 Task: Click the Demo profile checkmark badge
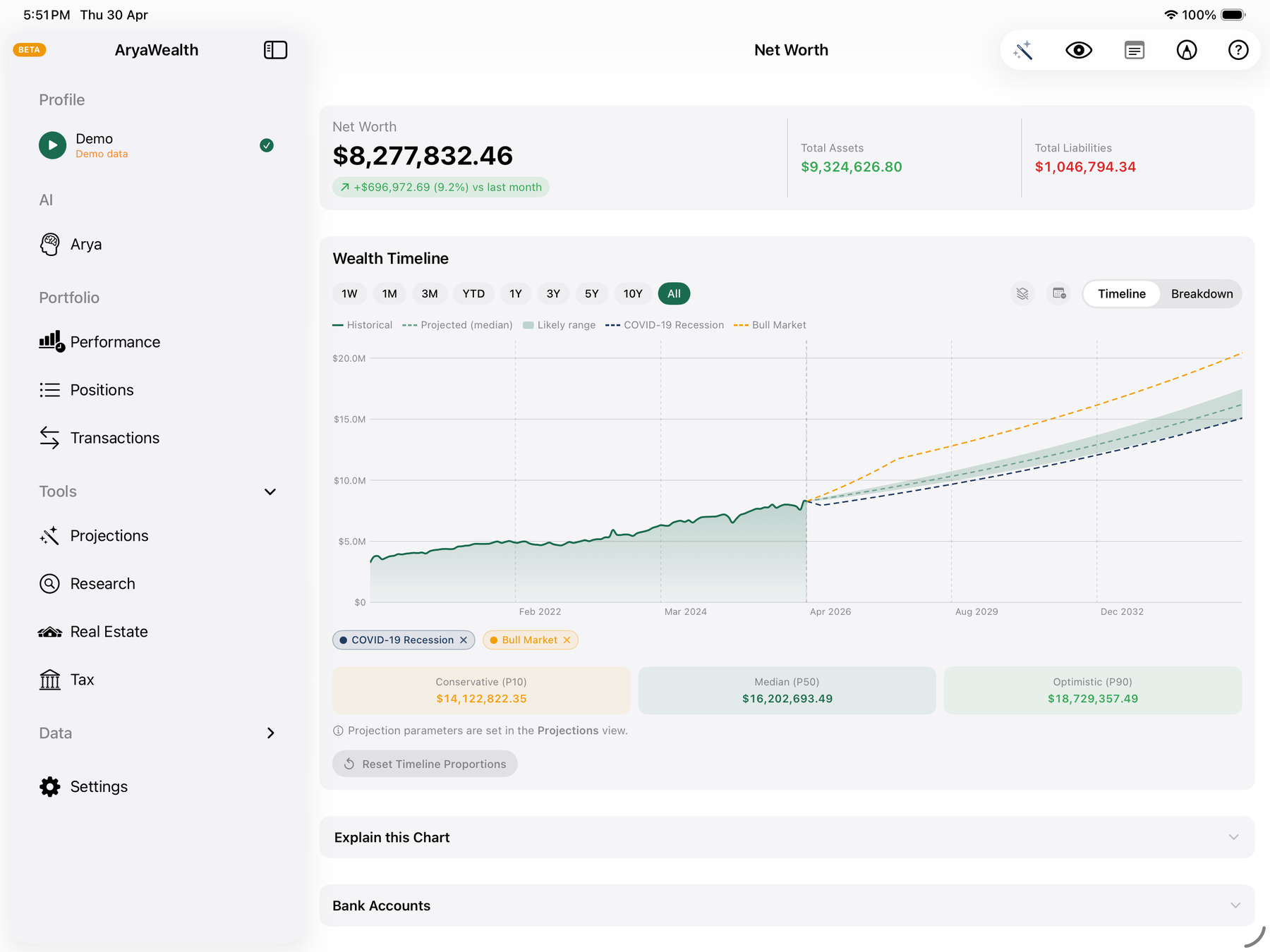[267, 145]
